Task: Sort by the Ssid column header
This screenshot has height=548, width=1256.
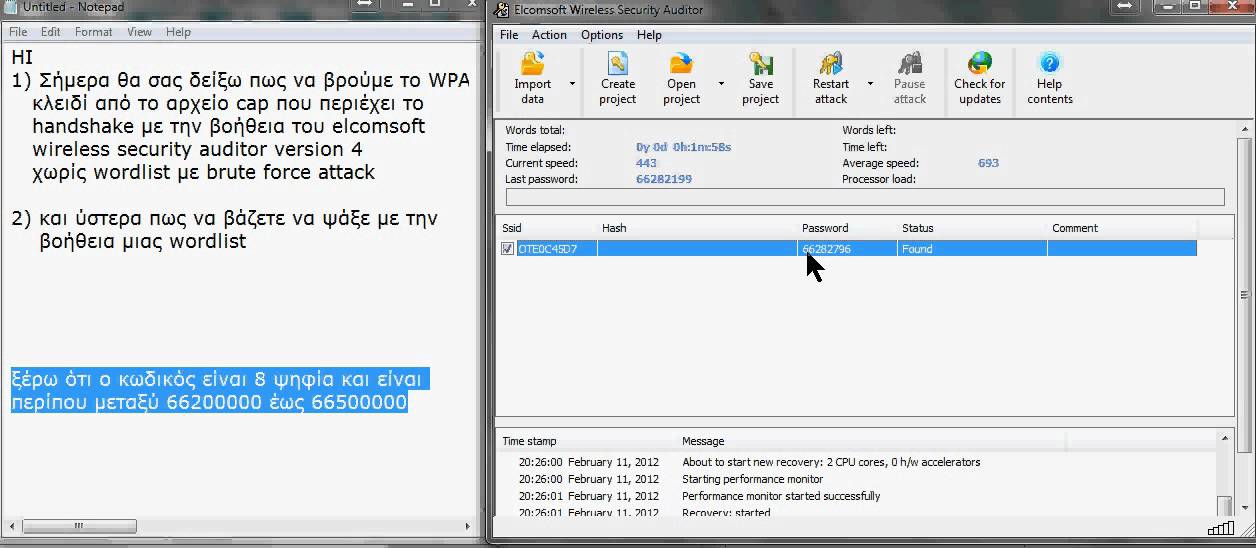Action: click(x=546, y=228)
